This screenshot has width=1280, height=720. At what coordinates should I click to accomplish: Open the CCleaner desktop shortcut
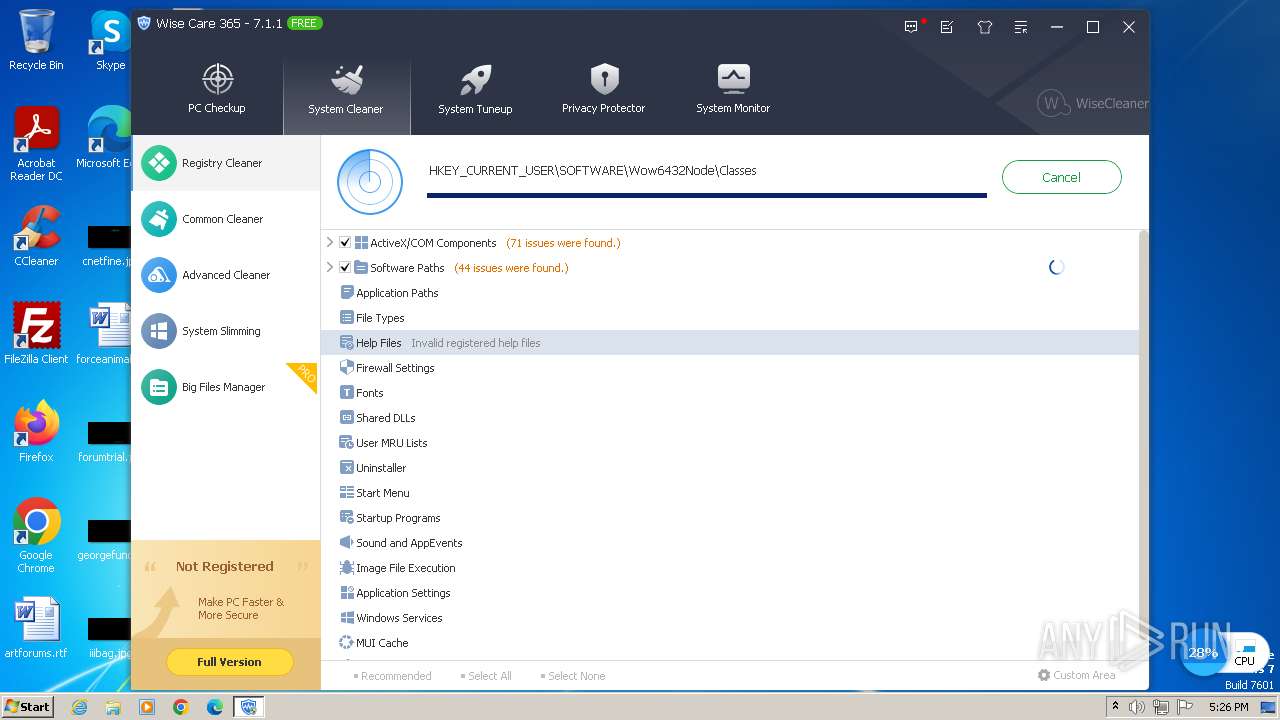coord(36,236)
